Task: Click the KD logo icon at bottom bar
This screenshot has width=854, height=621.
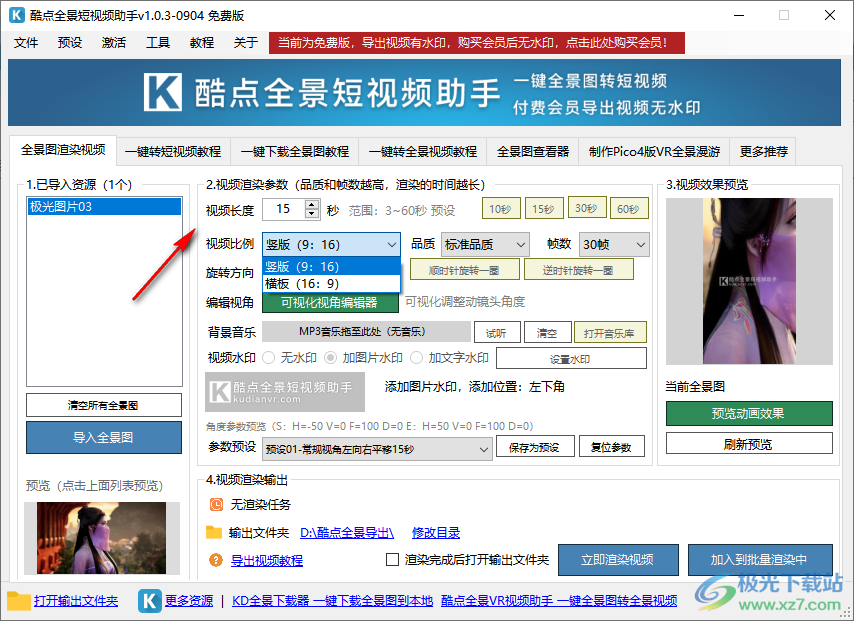Action: pyautogui.click(x=148, y=601)
